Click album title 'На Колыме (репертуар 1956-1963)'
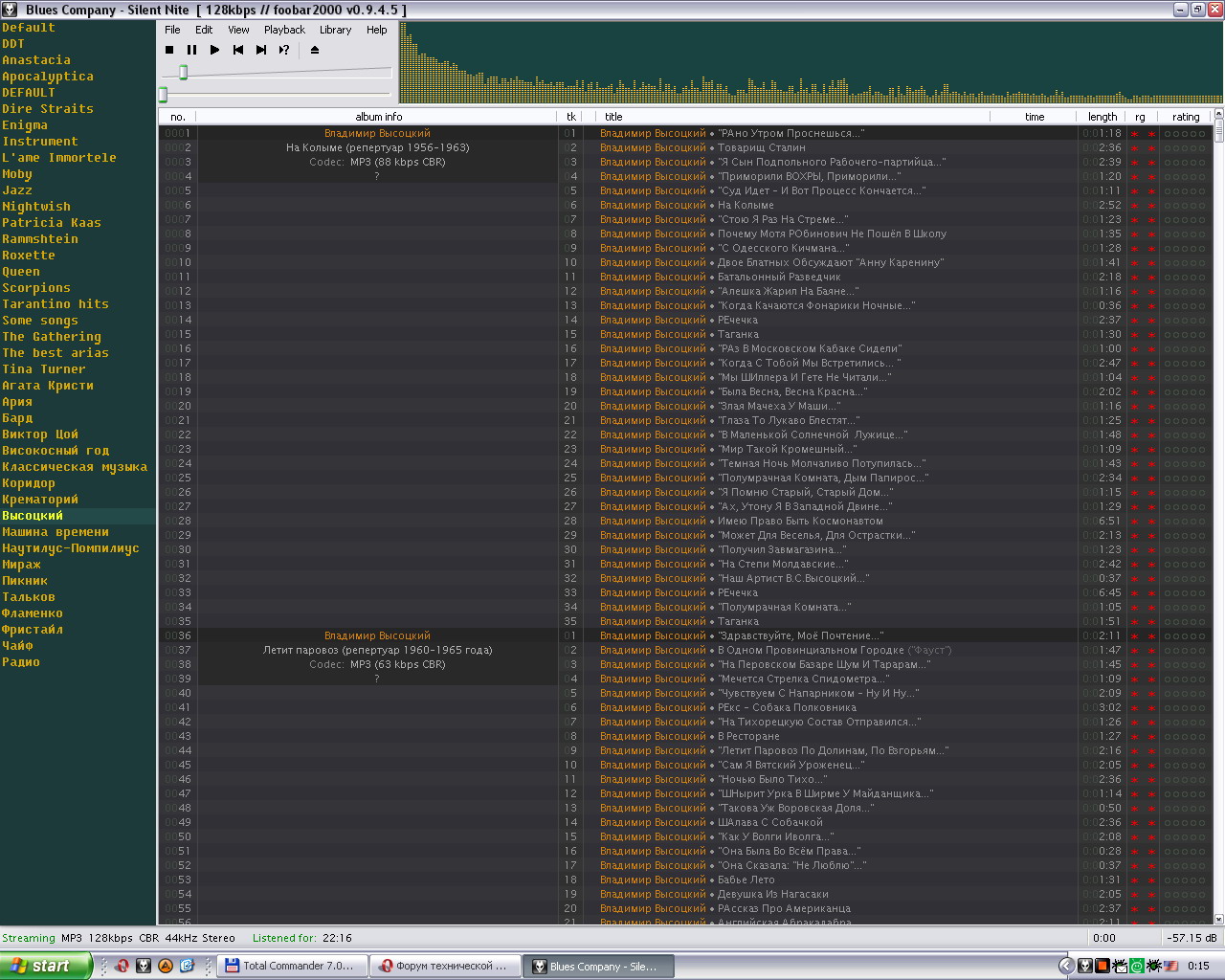 [x=377, y=148]
